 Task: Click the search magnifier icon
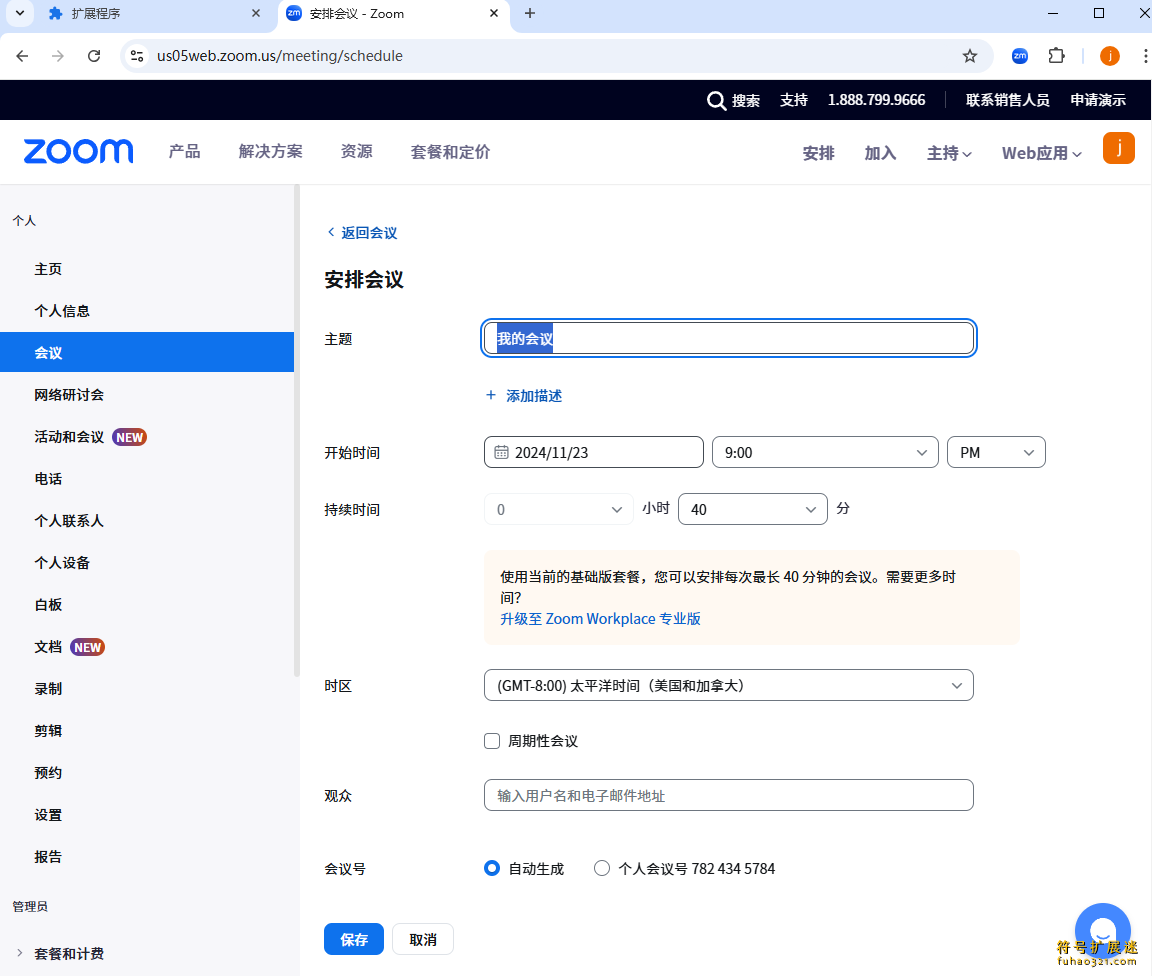coord(716,101)
